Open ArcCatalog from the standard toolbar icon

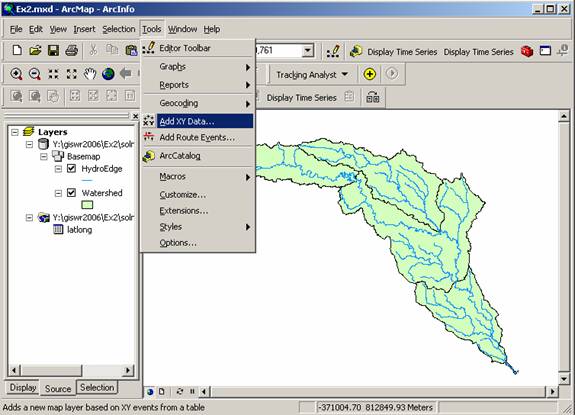[x=355, y=51]
